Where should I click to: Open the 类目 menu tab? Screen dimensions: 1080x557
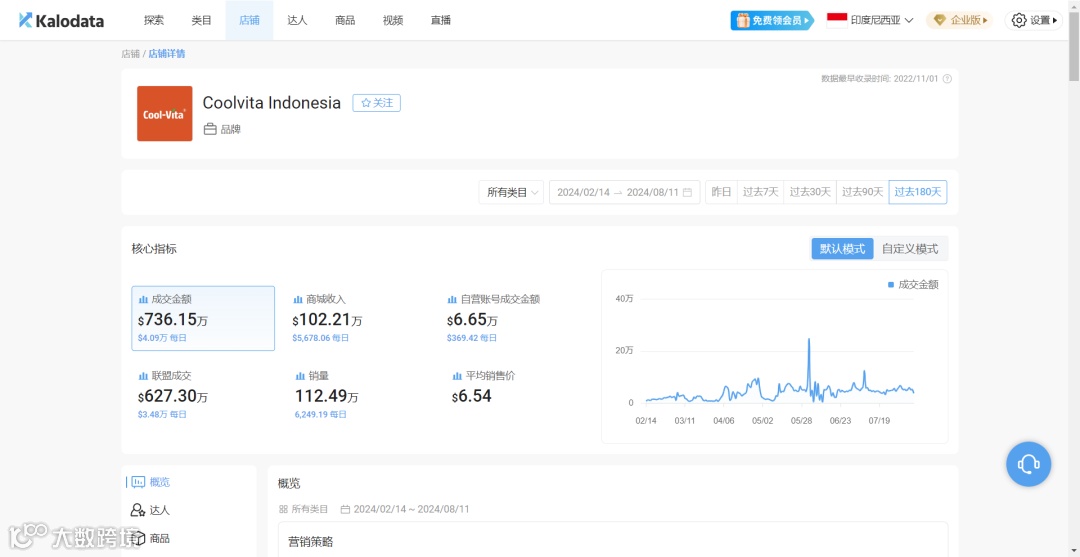[x=202, y=20]
